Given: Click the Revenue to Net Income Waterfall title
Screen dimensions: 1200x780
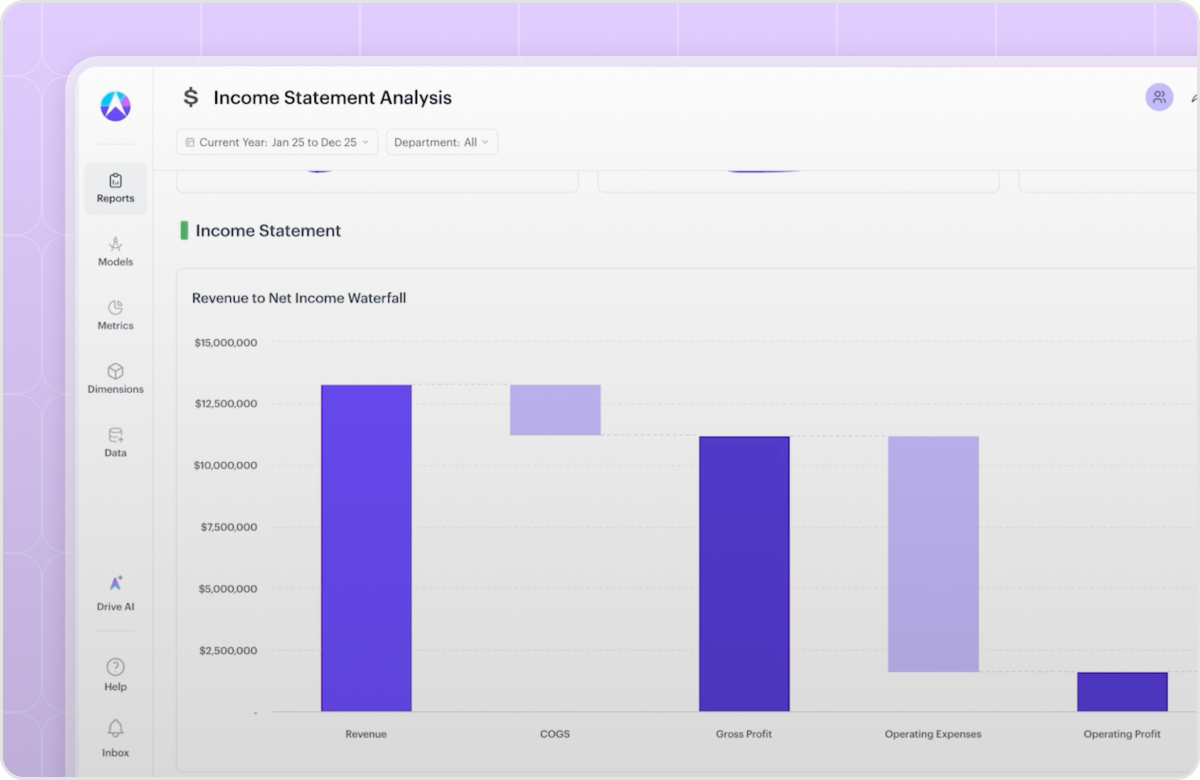Looking at the screenshot, I should 299,298.
